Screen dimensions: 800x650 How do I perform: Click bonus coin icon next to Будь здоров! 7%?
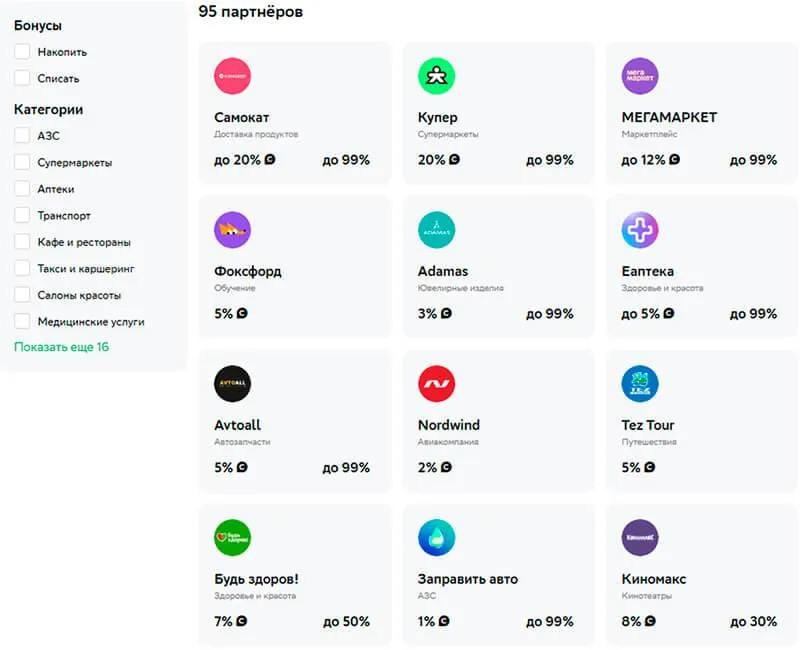tap(241, 620)
